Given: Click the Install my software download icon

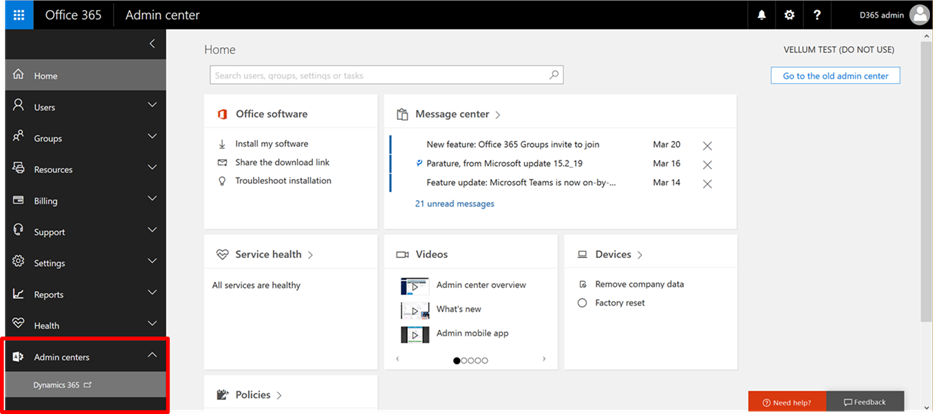Looking at the screenshot, I should click(222, 144).
